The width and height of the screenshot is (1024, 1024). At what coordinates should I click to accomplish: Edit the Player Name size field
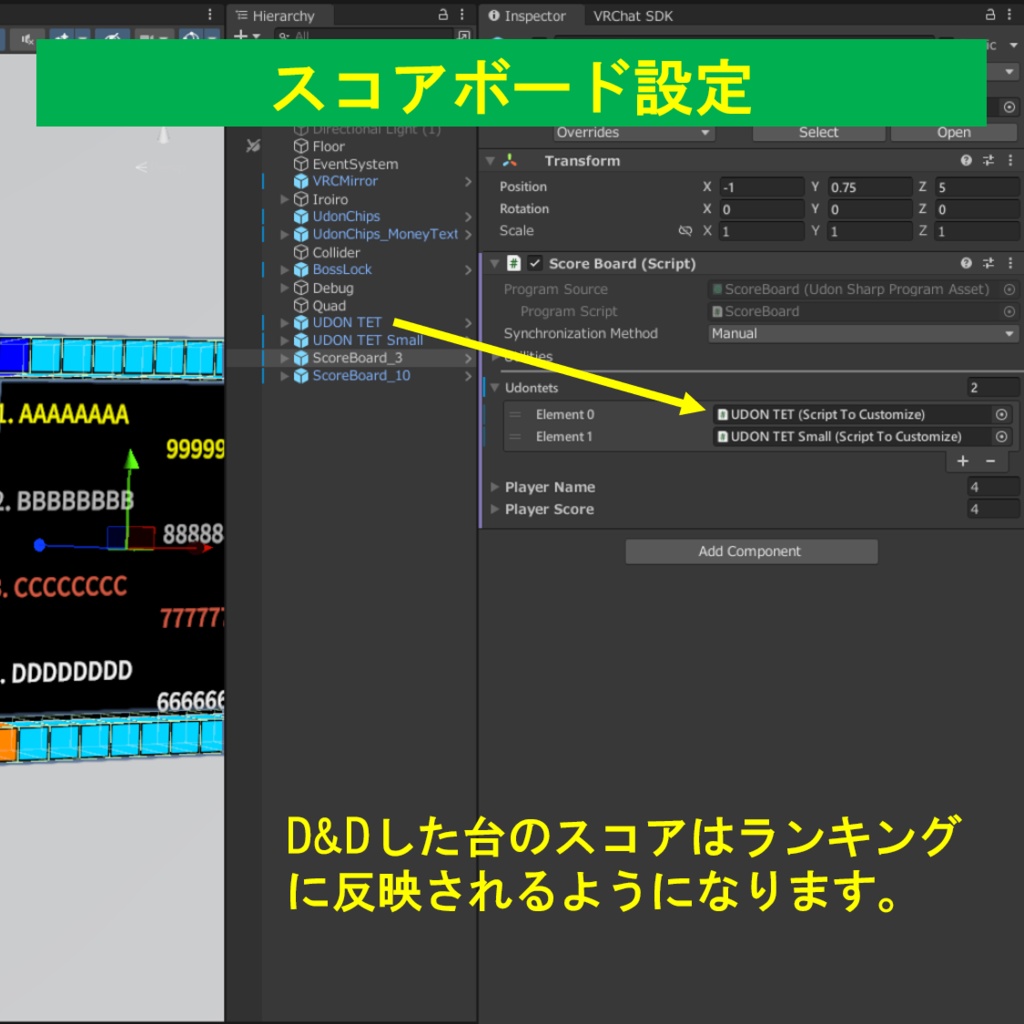(993, 487)
